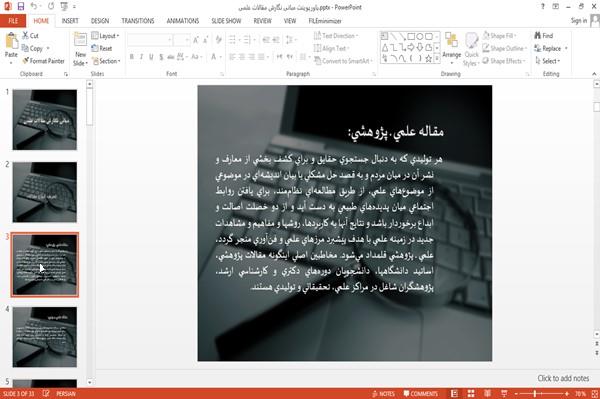Click Clear All Formatting icon

218,40
